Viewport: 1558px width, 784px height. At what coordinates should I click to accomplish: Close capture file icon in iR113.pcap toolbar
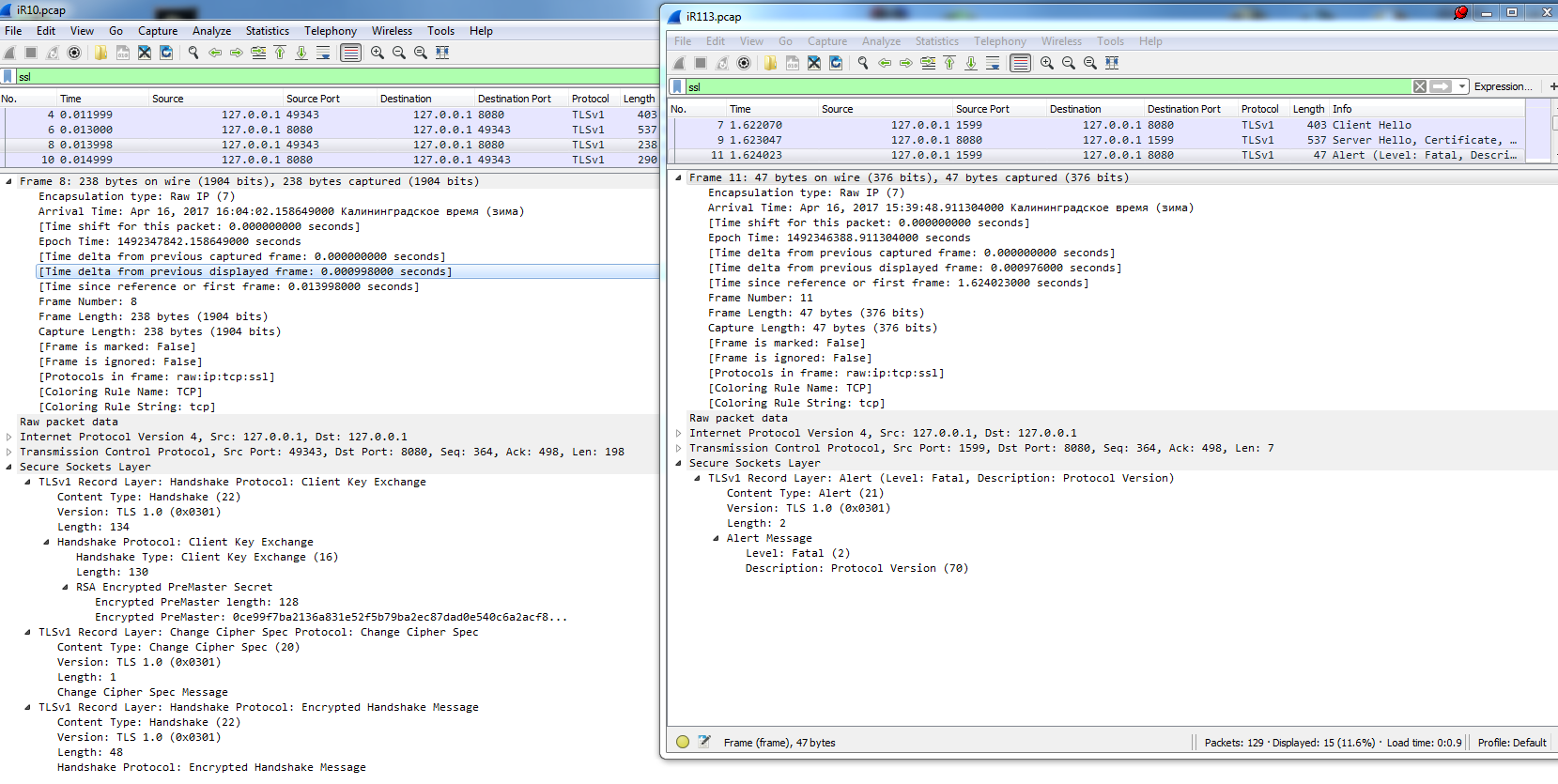click(814, 63)
